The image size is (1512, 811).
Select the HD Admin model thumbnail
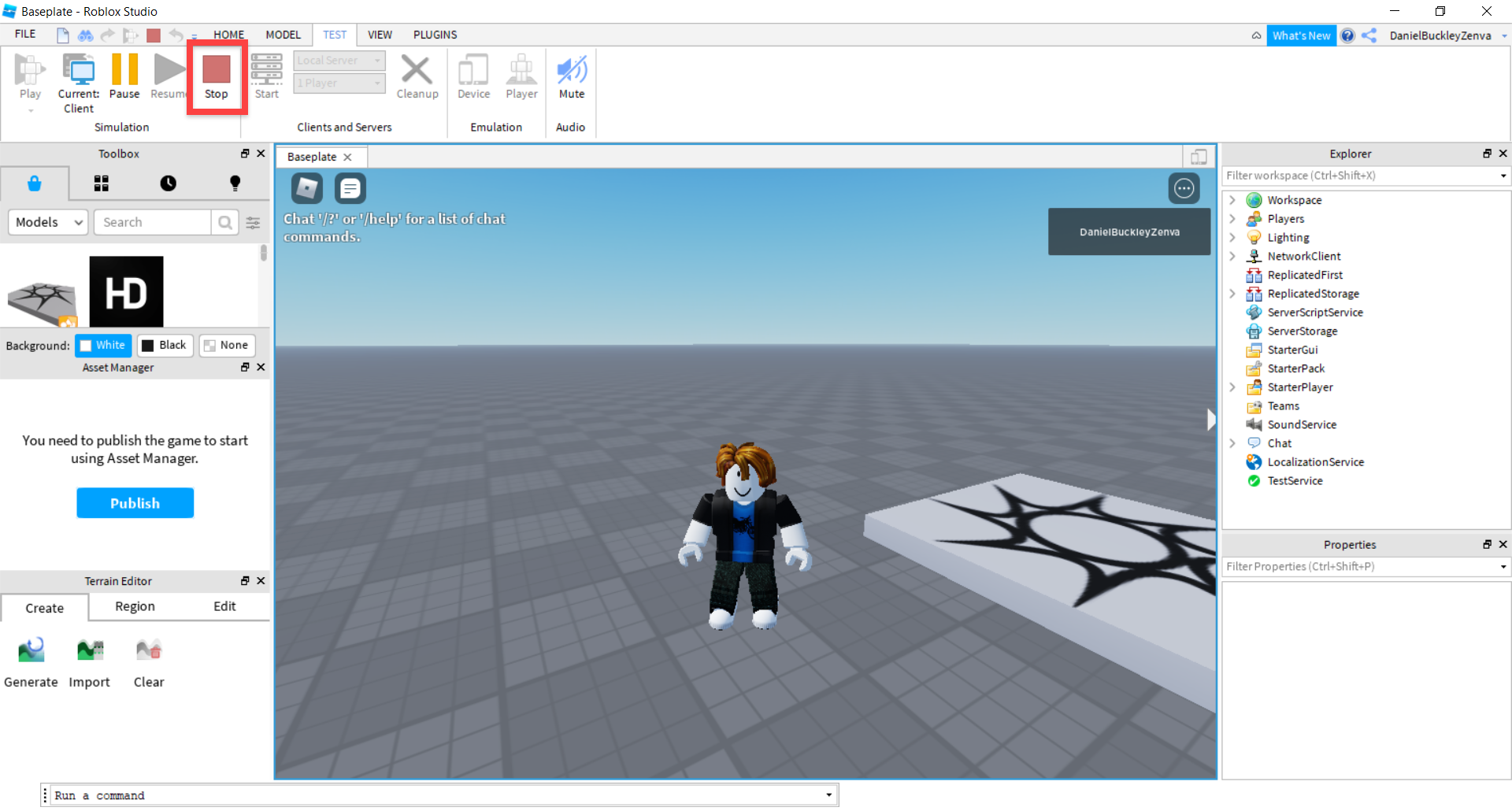(x=126, y=292)
